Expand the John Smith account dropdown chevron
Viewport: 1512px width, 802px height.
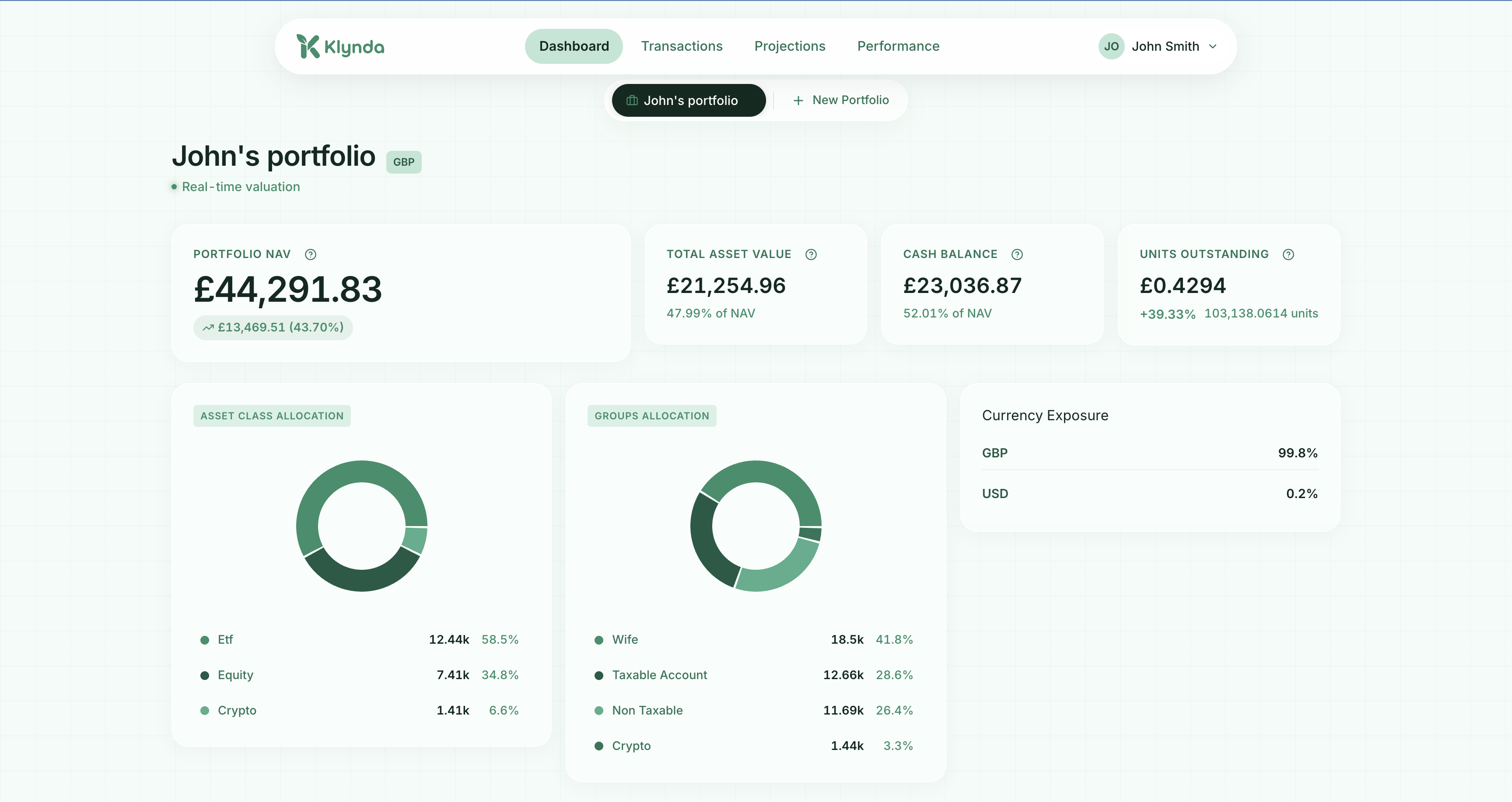pyautogui.click(x=1213, y=46)
